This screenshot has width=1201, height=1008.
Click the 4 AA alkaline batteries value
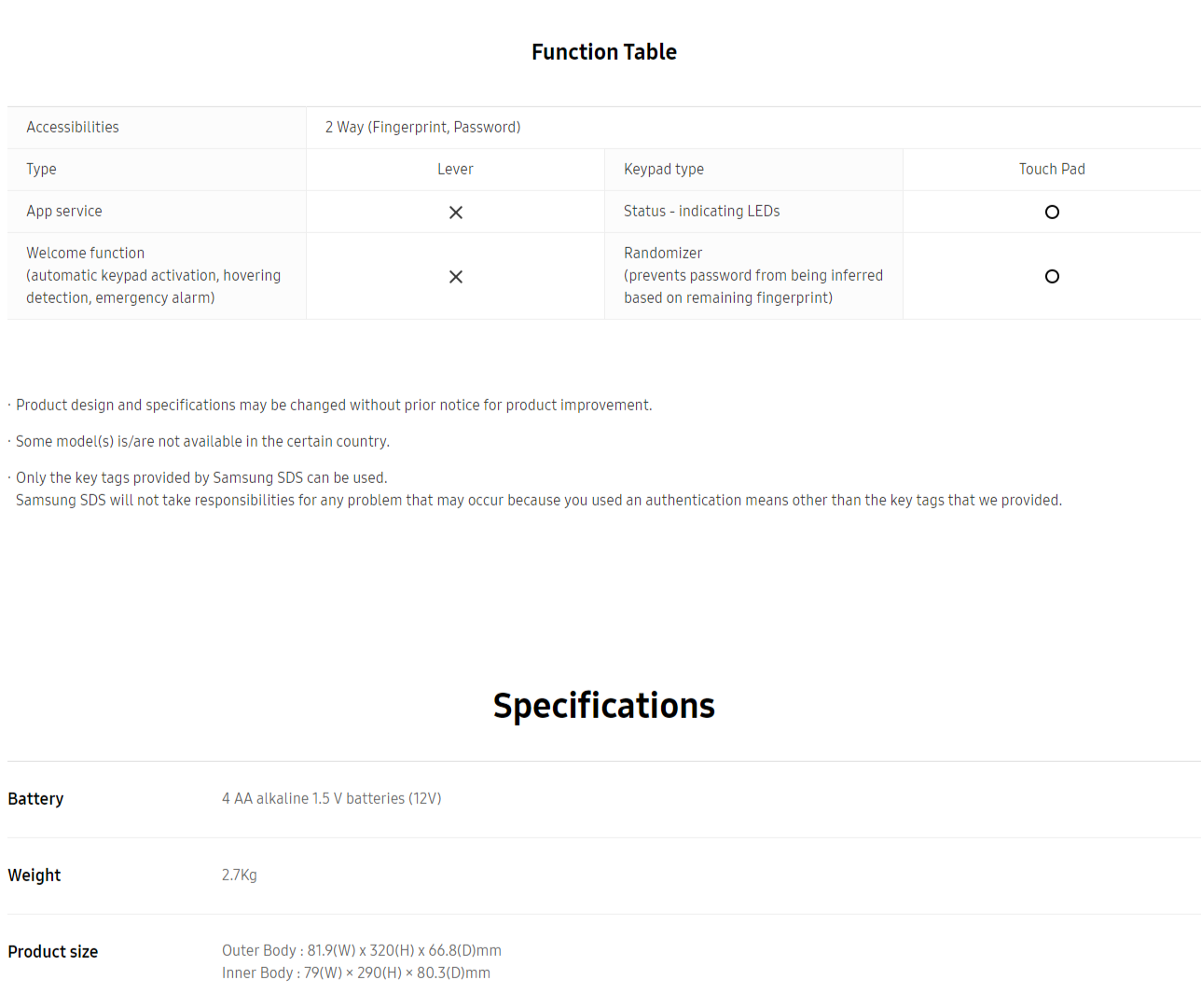point(332,799)
